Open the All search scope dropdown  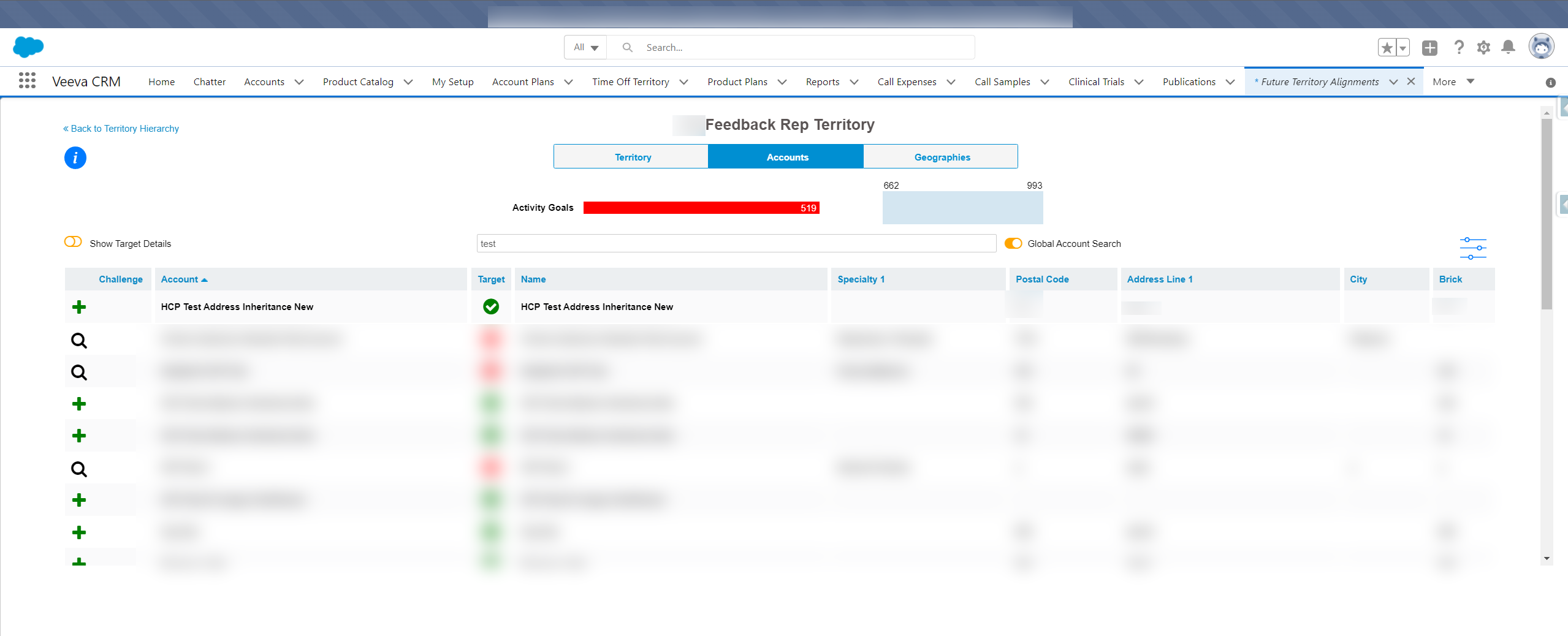[585, 47]
